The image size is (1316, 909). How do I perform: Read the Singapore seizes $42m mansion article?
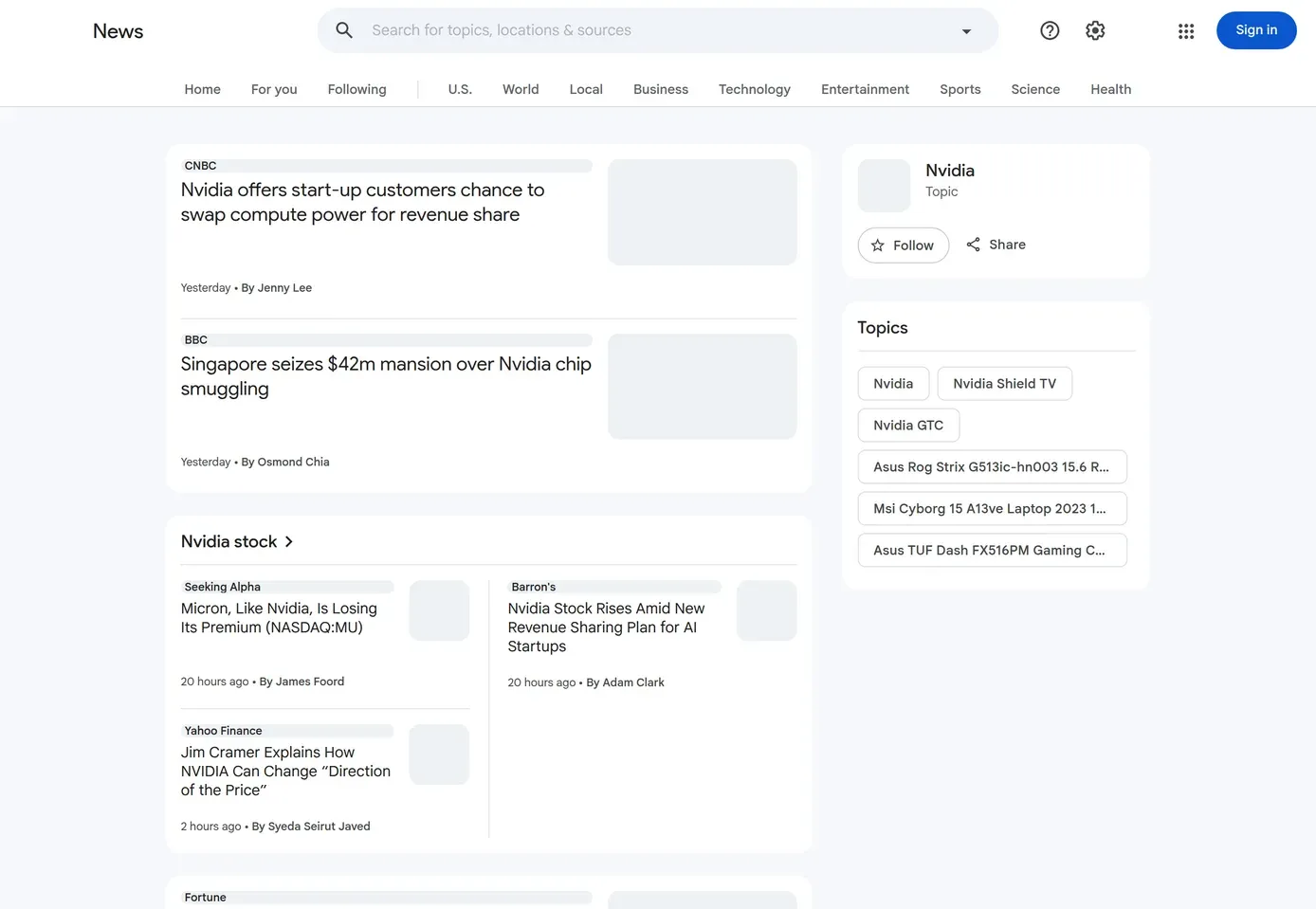click(386, 376)
